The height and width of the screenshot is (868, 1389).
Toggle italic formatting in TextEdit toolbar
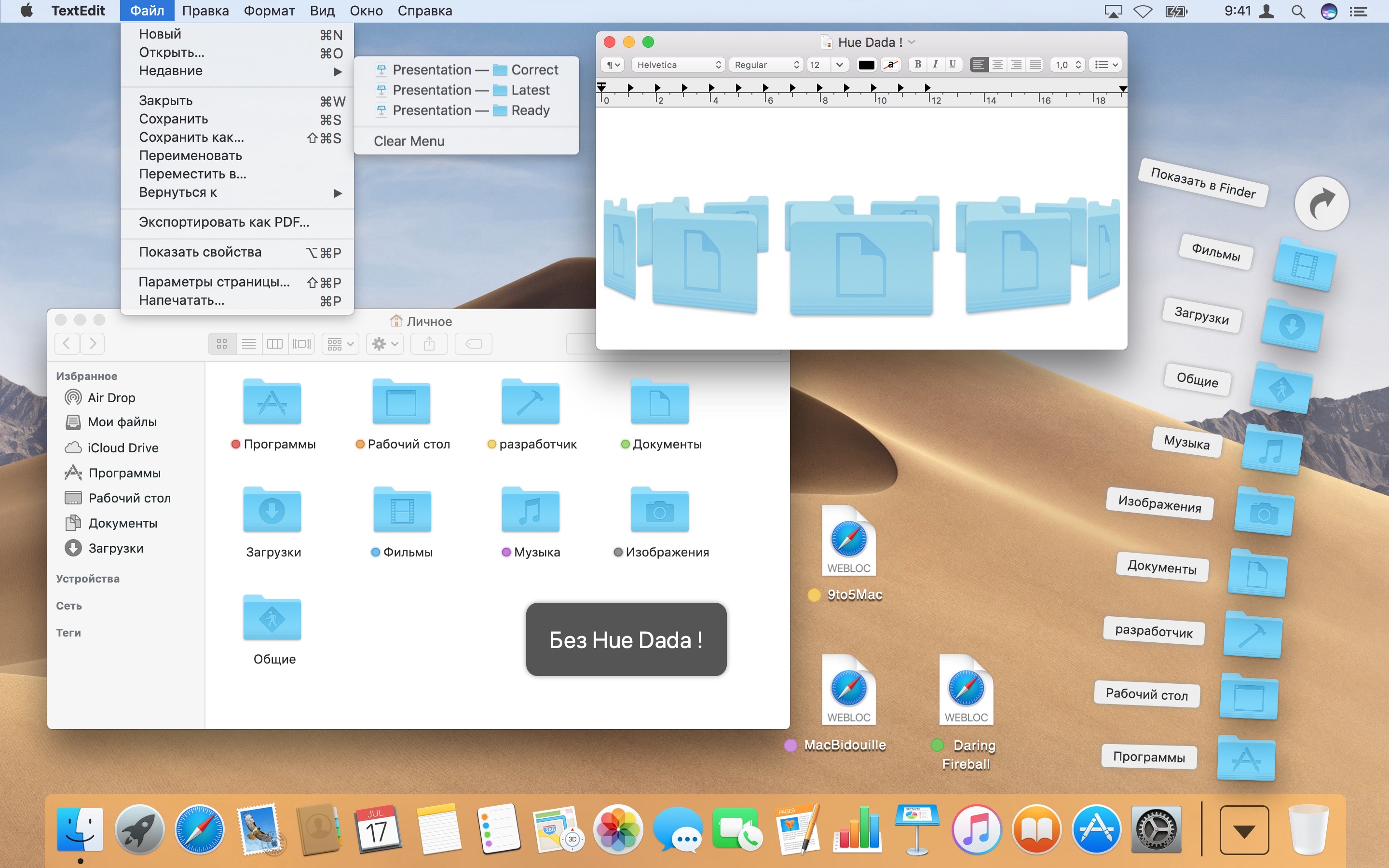coord(935,64)
